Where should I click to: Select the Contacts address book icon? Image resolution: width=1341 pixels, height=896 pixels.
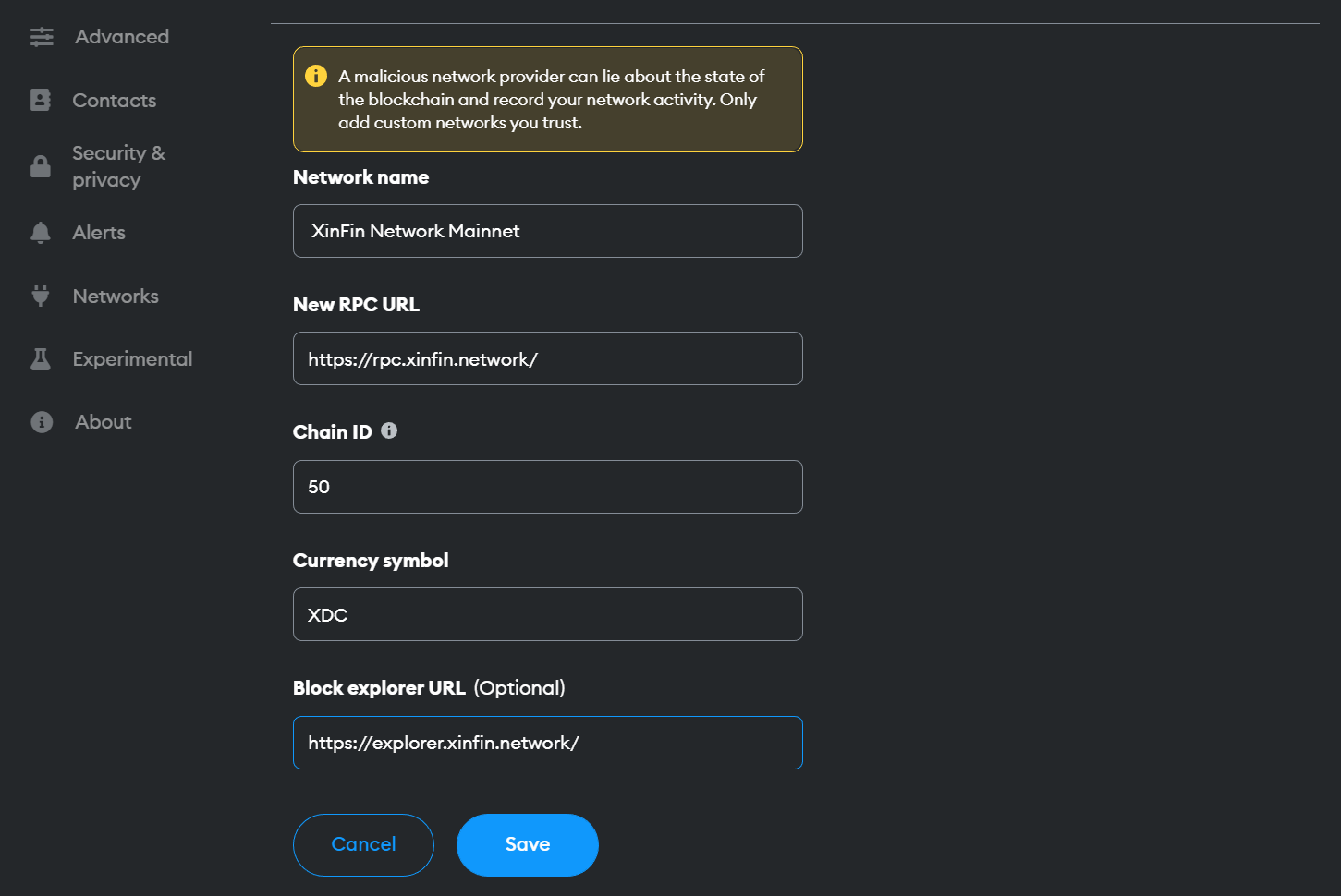(41, 100)
